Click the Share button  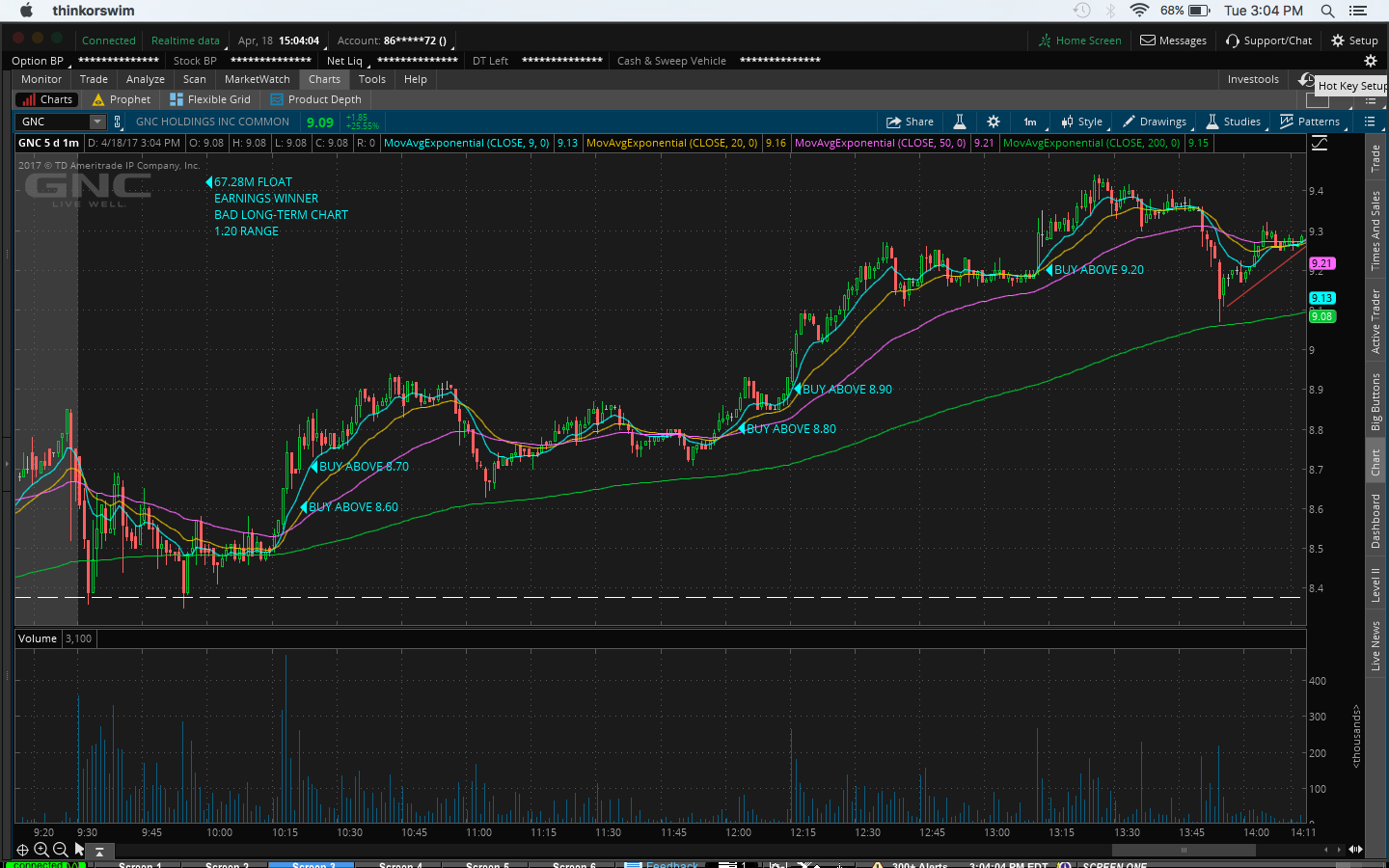point(911,122)
